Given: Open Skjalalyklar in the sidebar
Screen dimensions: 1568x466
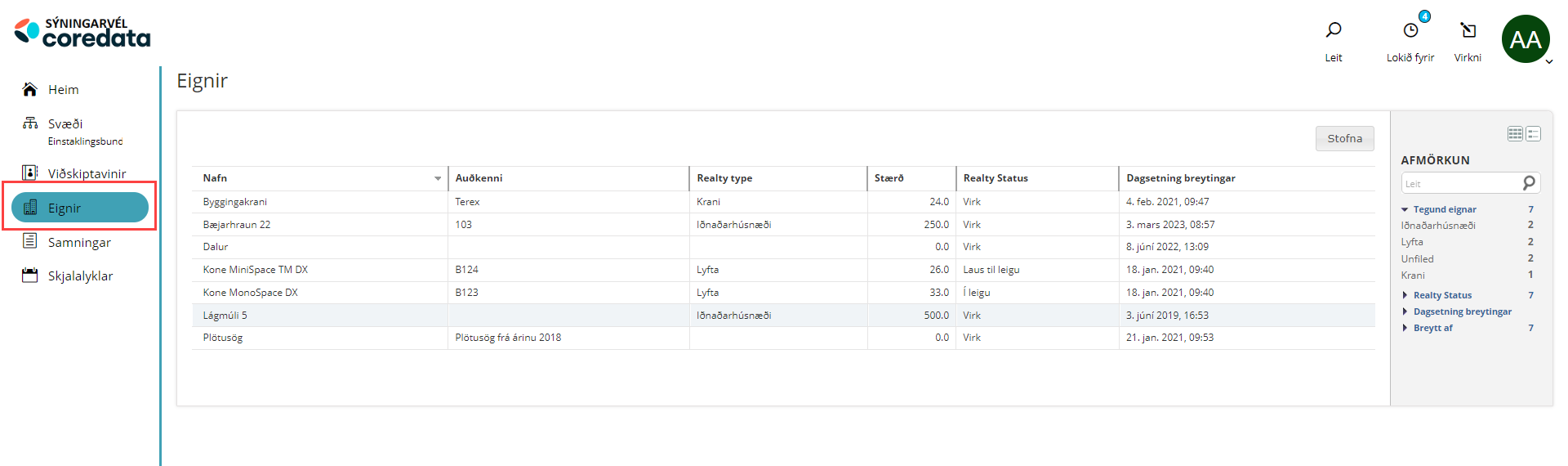Looking at the screenshot, I should tap(80, 276).
